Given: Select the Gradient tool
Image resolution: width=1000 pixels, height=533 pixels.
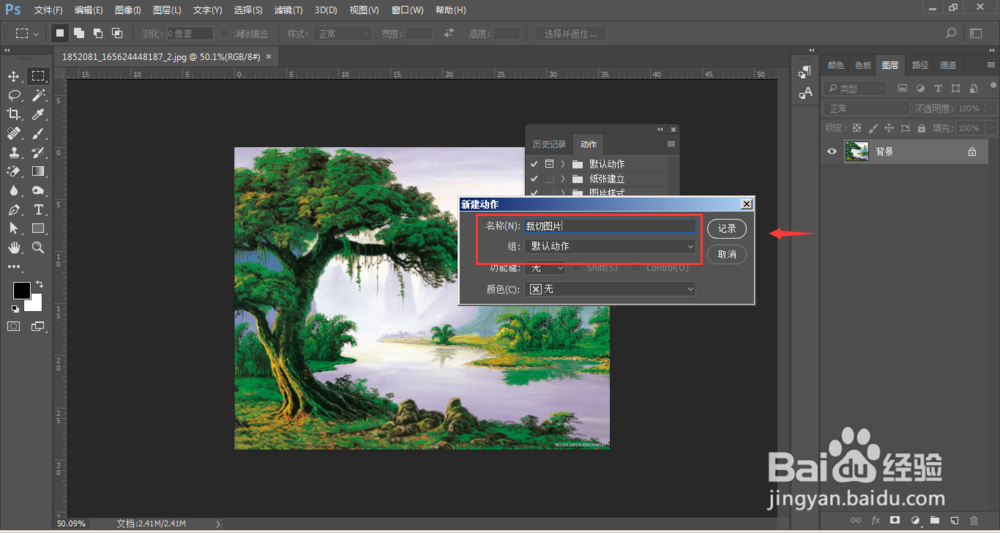Looking at the screenshot, I should pos(38,172).
